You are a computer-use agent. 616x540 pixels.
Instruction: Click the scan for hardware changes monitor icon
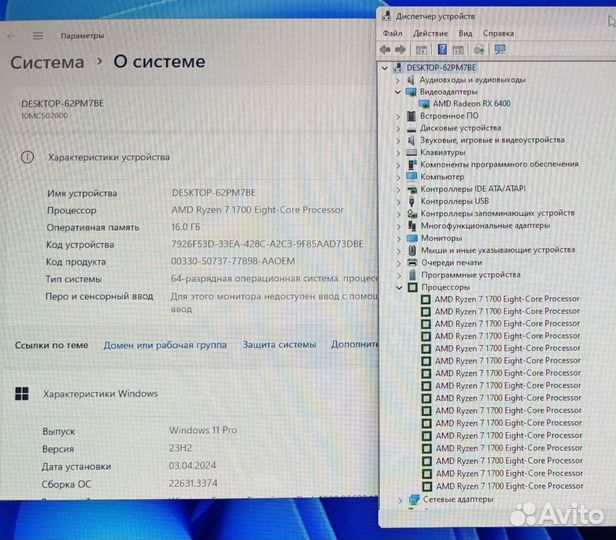[x=500, y=49]
